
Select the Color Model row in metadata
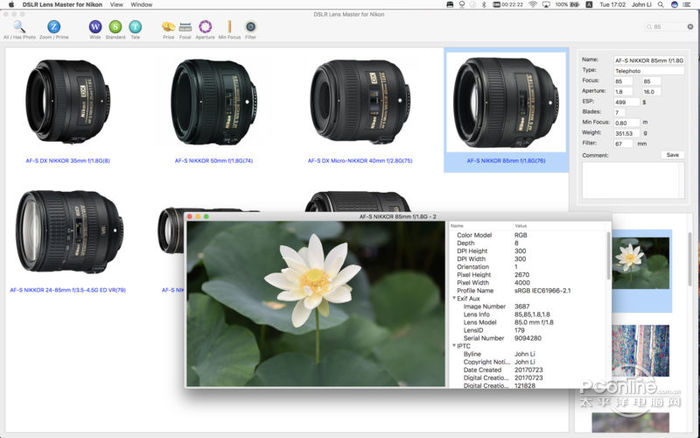[529, 235]
